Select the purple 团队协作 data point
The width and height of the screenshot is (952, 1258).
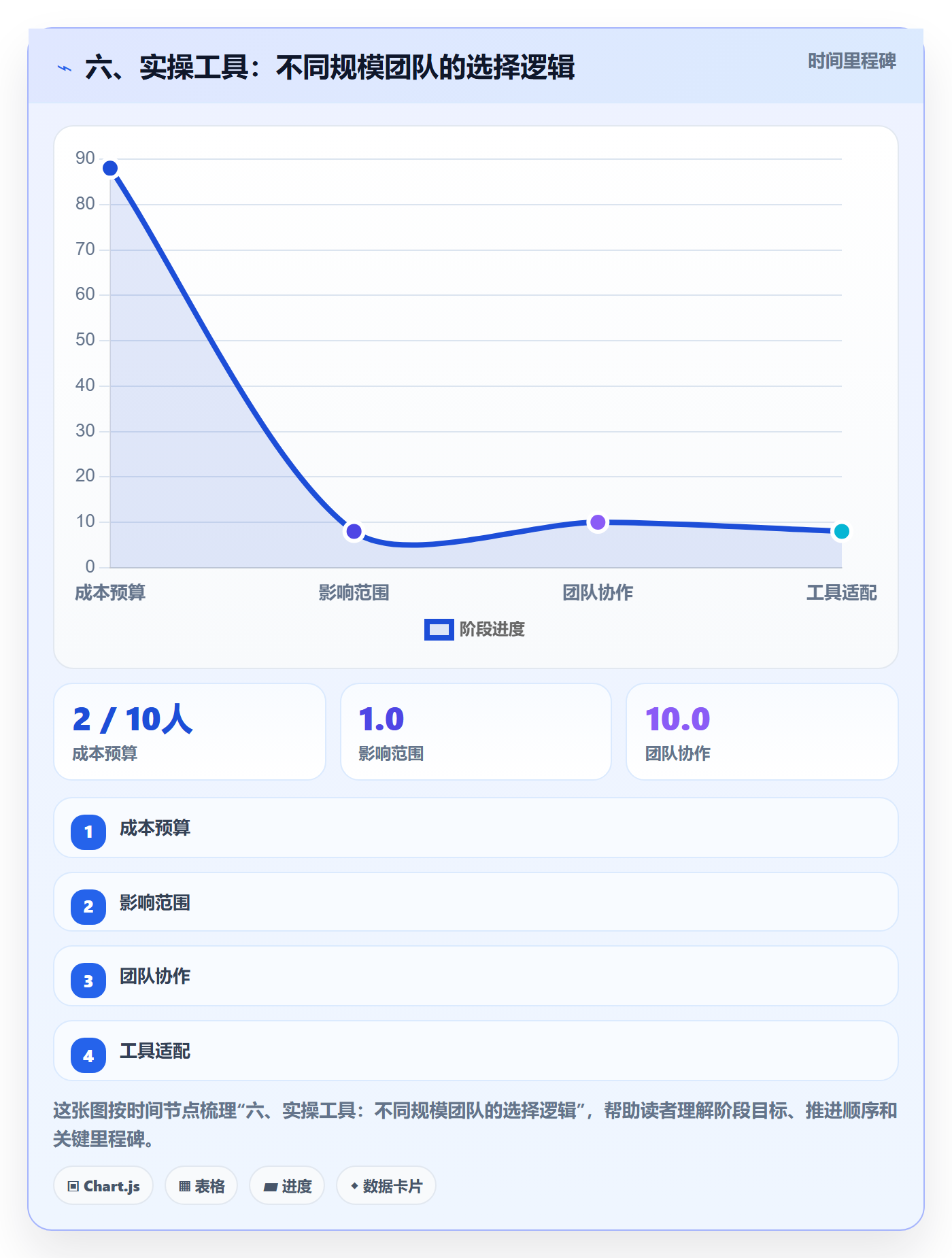tap(598, 522)
